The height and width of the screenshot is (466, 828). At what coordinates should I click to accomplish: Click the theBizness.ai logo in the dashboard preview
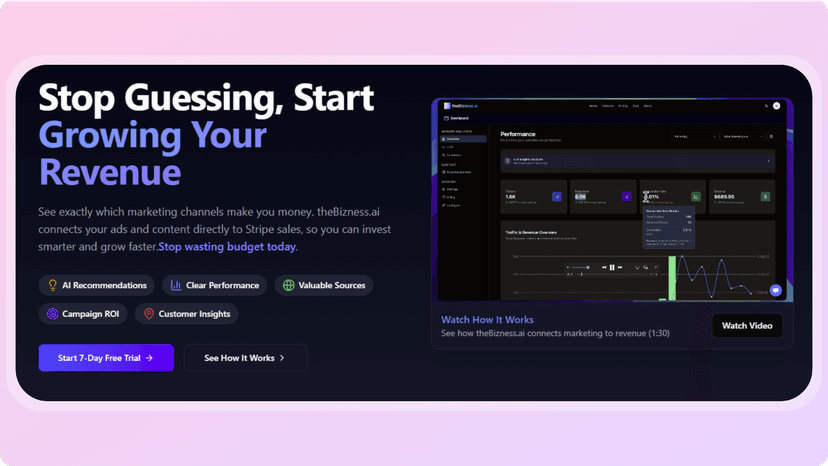point(460,106)
